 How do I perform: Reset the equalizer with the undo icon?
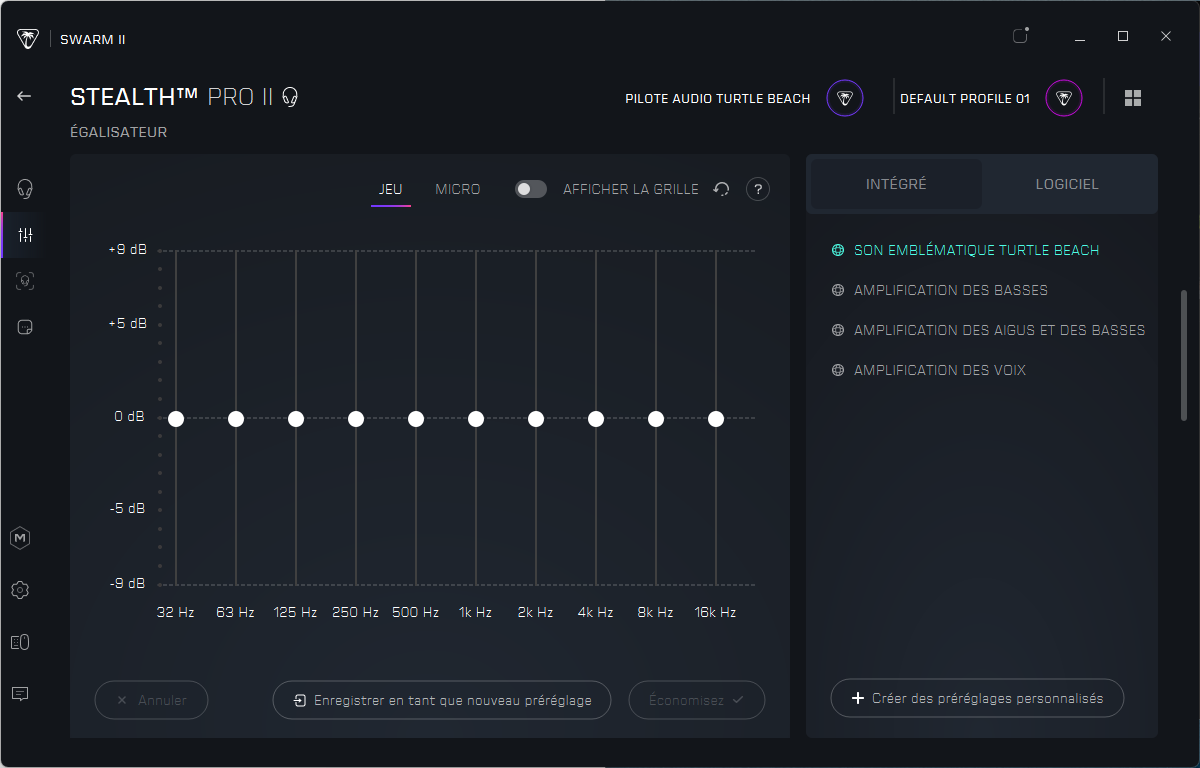(721, 189)
